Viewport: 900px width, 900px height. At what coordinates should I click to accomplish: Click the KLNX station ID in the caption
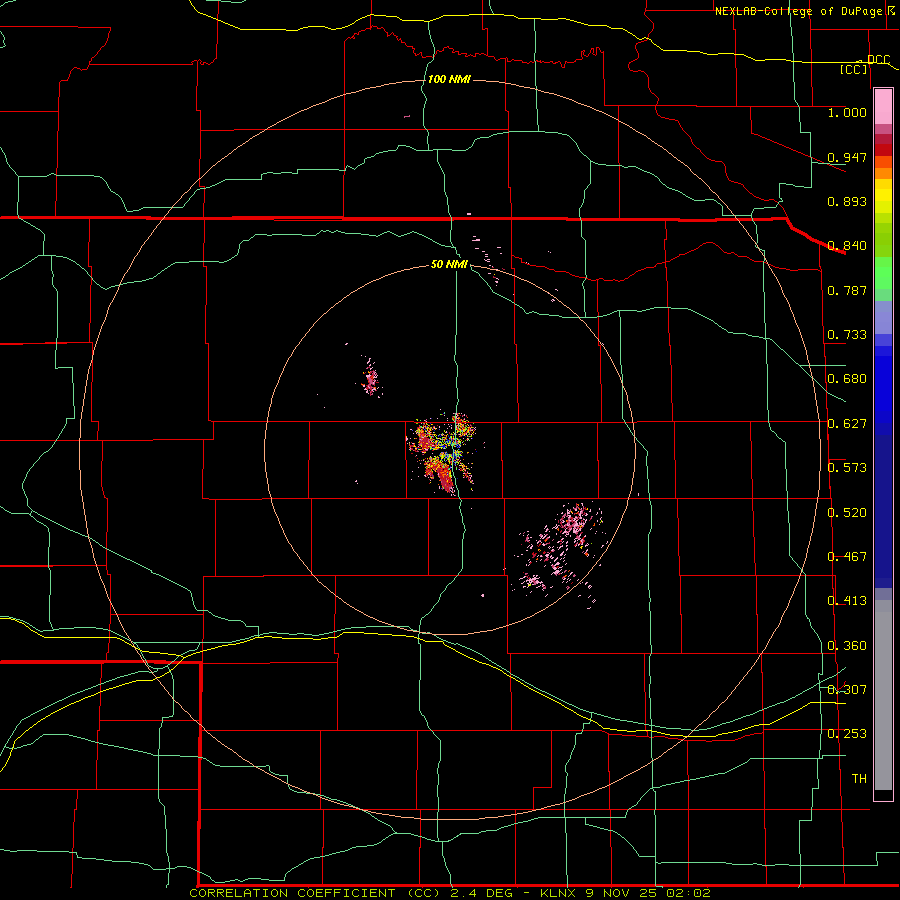click(x=557, y=893)
